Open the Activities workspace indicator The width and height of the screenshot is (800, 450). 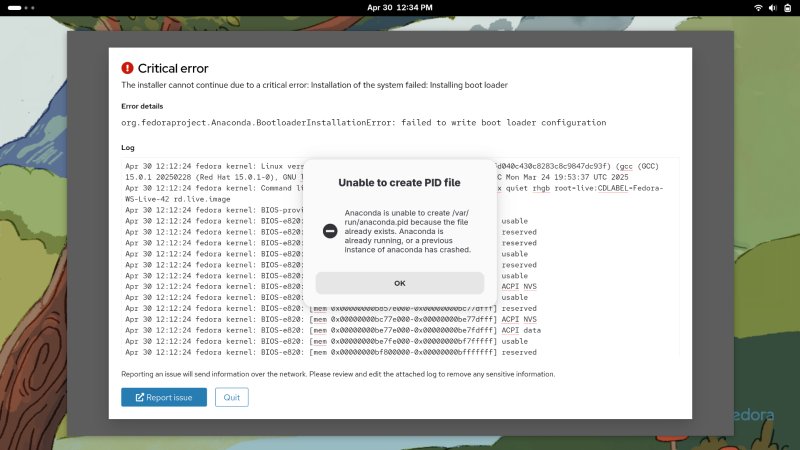[x=21, y=8]
